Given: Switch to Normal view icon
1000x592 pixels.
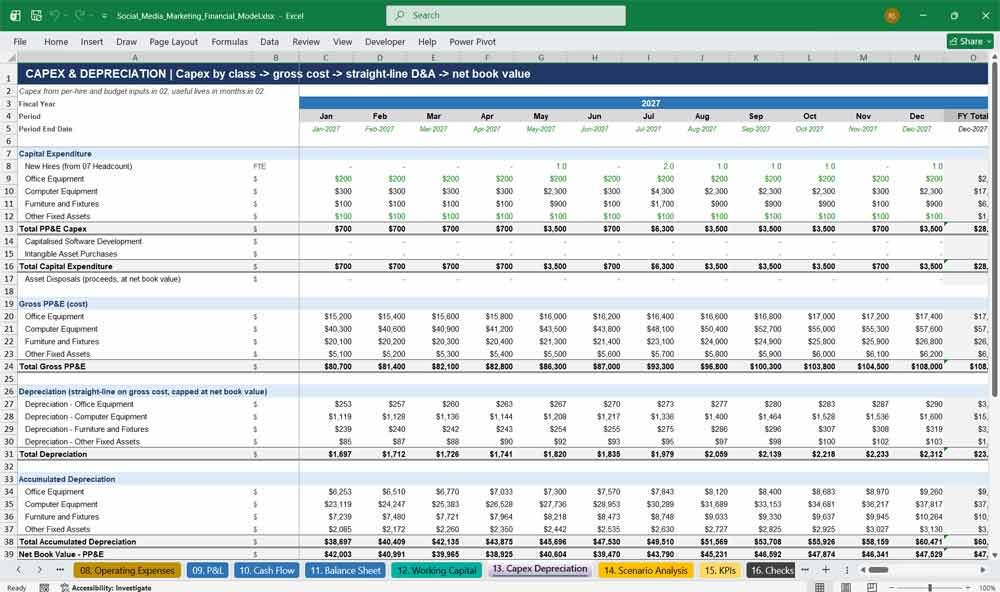Looking at the screenshot, I should point(820,588).
